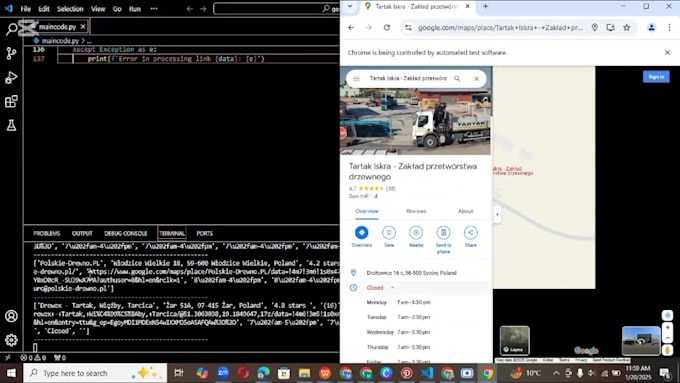
Task: Open the VS Code overflow menu ellipsis
Action: [154, 9]
